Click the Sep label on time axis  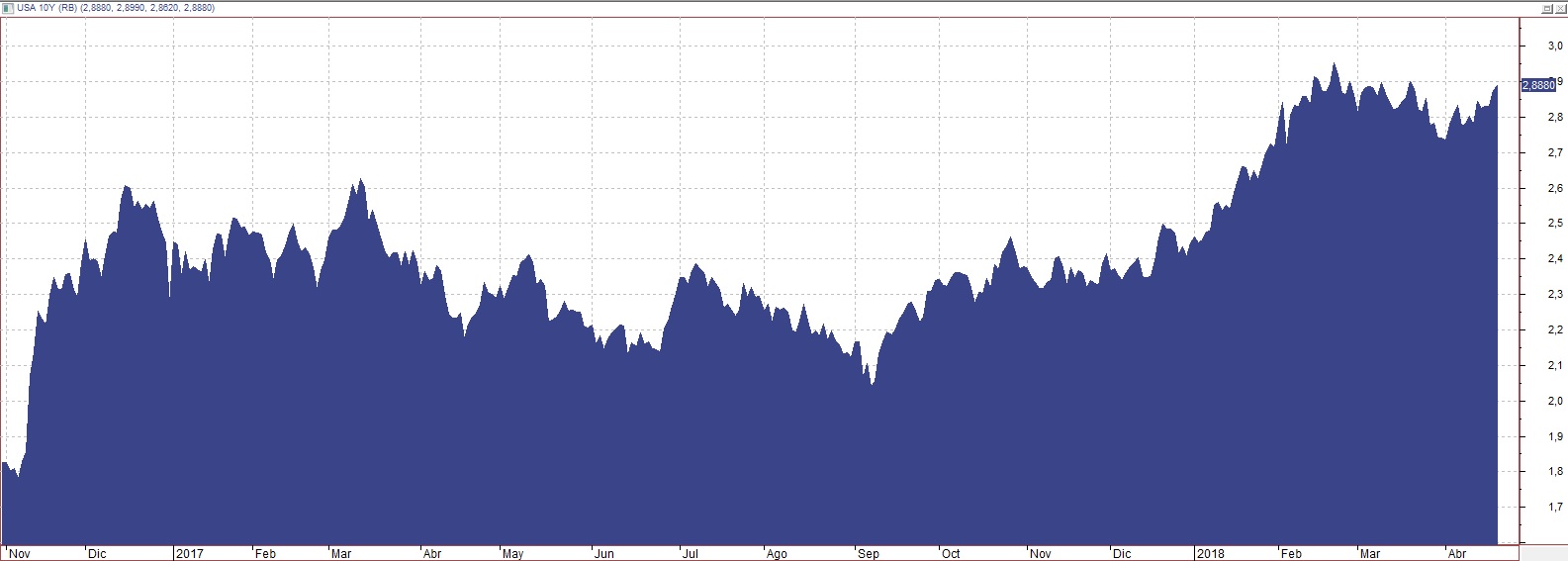click(x=868, y=553)
